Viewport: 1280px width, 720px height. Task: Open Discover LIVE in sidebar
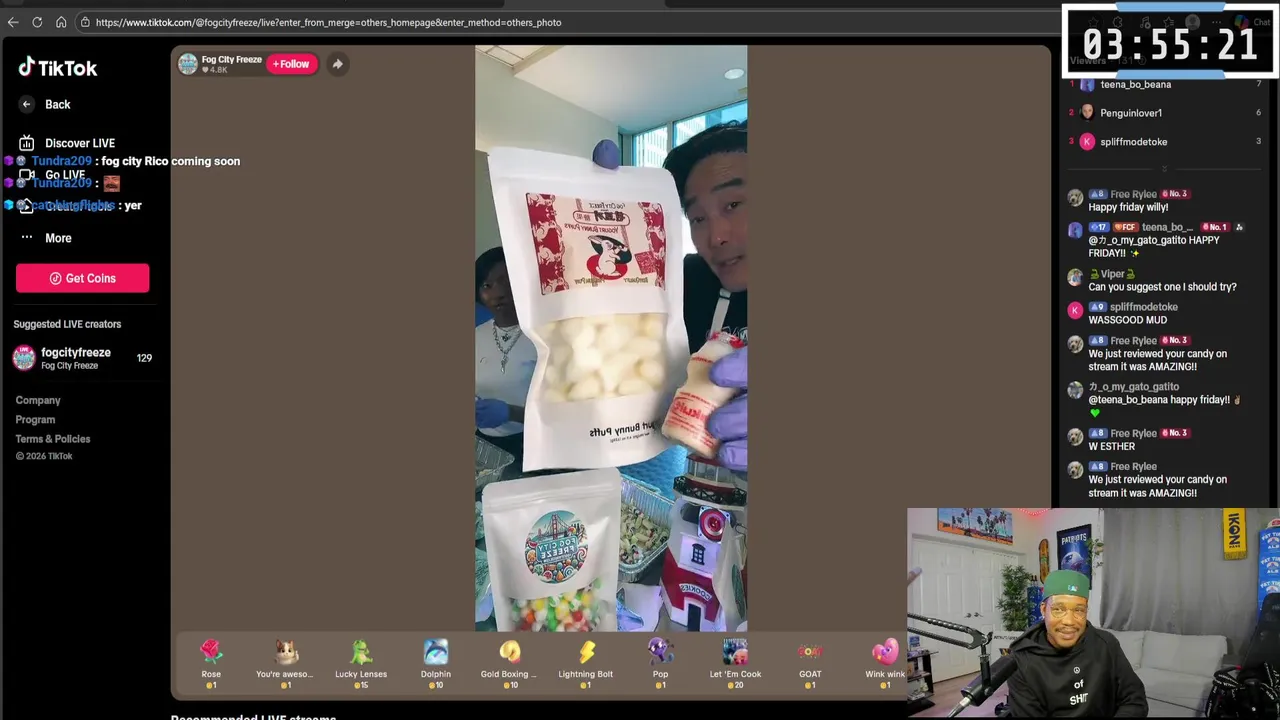tap(67, 143)
